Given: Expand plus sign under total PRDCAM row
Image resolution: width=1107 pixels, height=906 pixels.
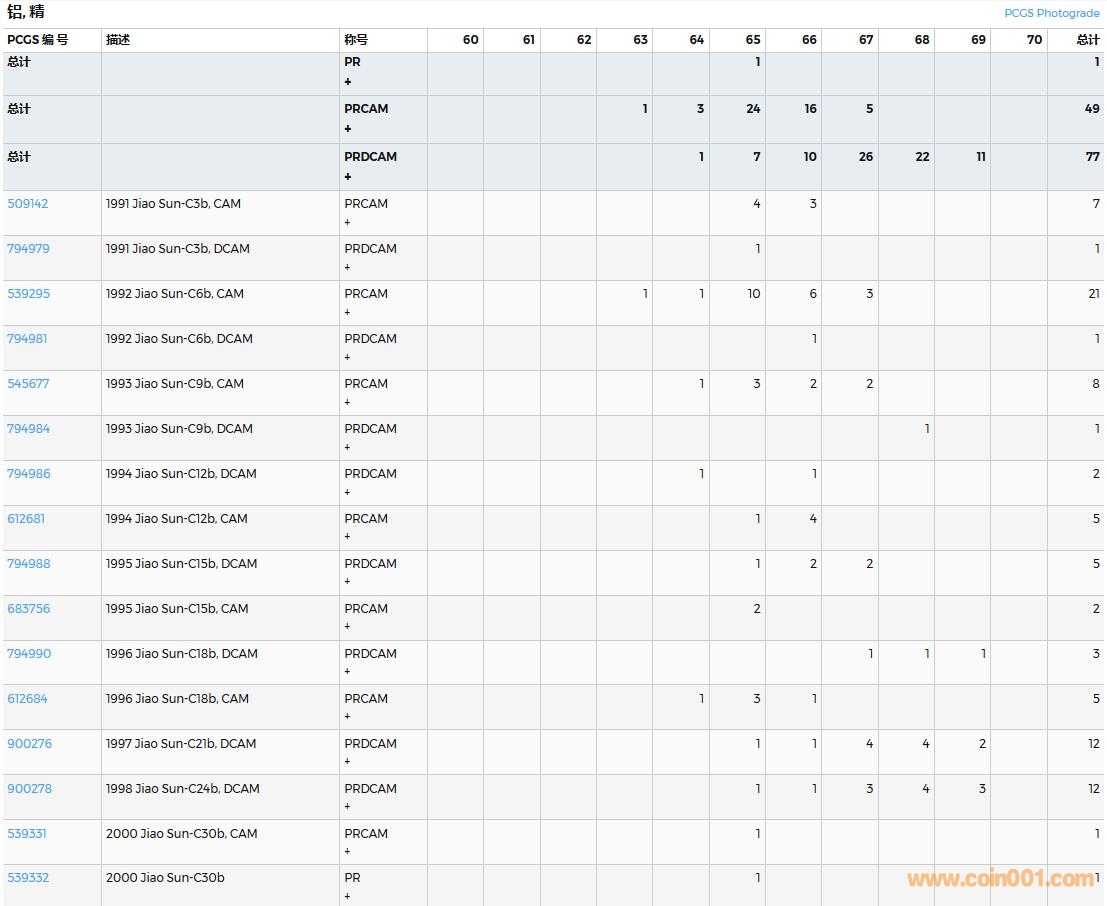Looking at the screenshot, I should click(348, 177).
